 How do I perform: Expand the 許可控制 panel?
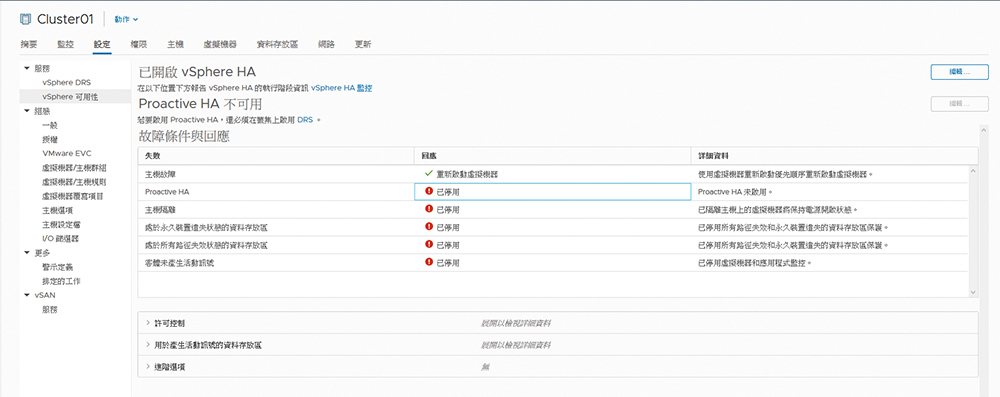click(148, 324)
